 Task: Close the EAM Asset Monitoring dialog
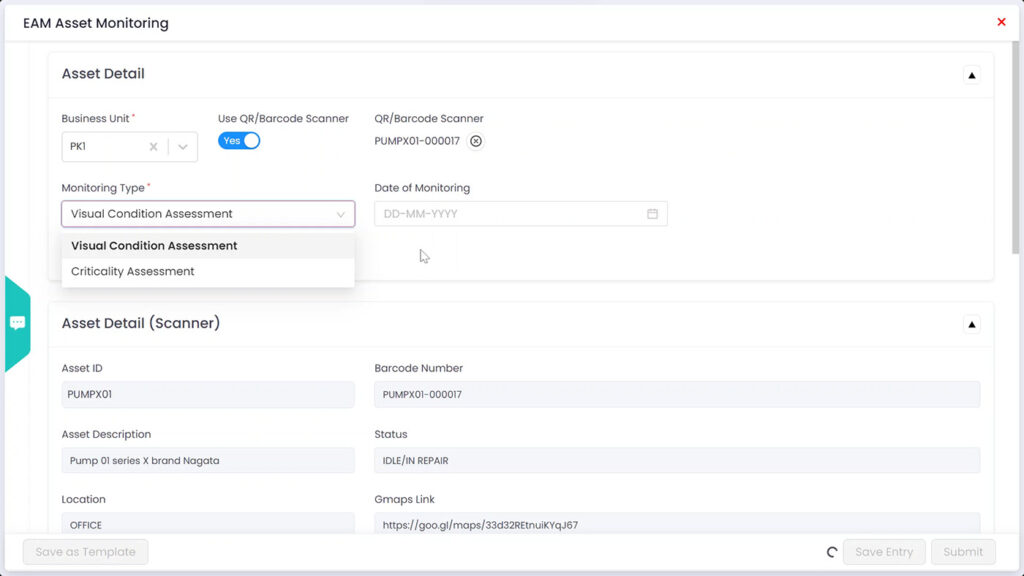point(1001,21)
